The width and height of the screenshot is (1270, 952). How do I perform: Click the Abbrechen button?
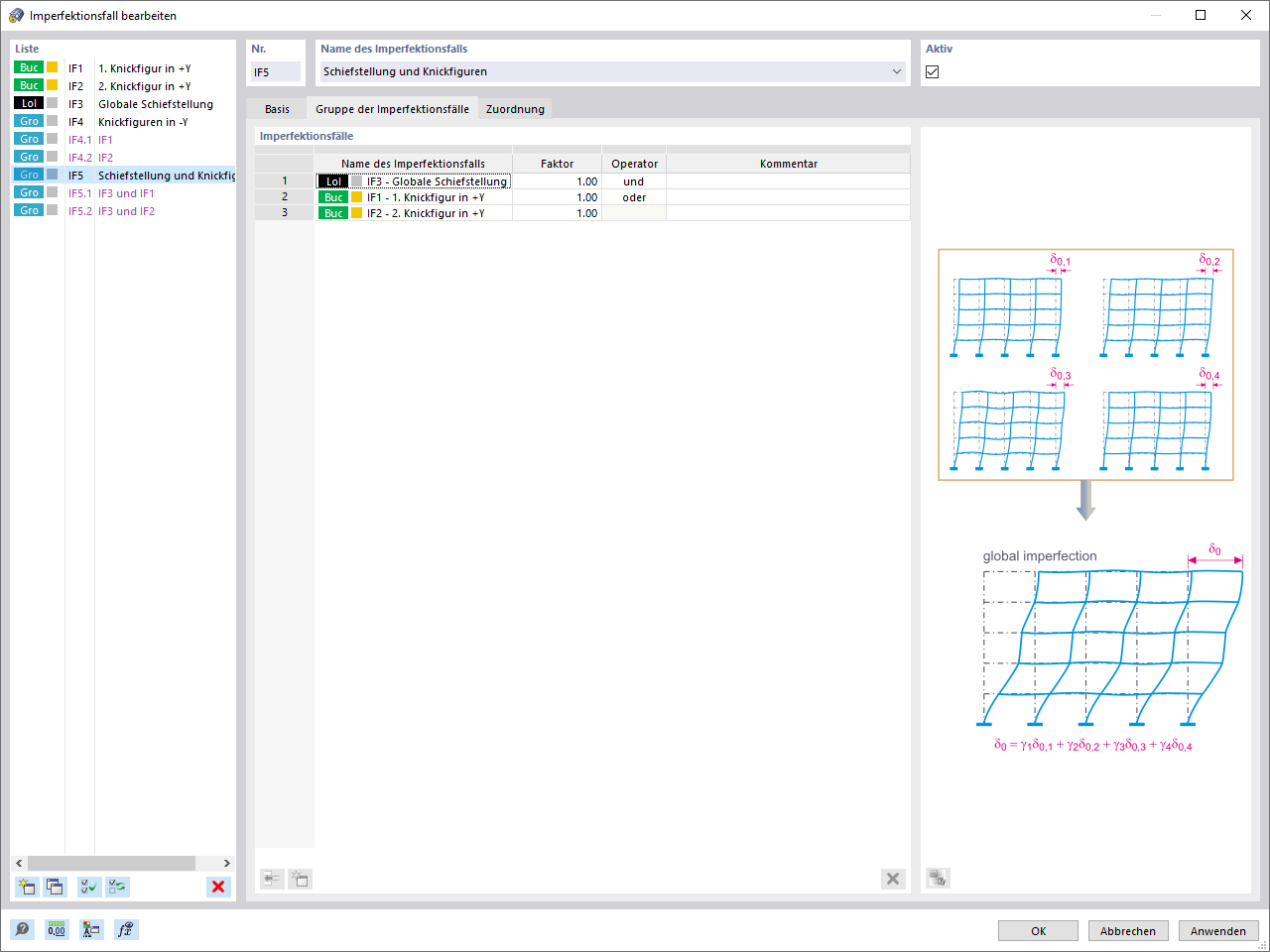(x=1128, y=931)
